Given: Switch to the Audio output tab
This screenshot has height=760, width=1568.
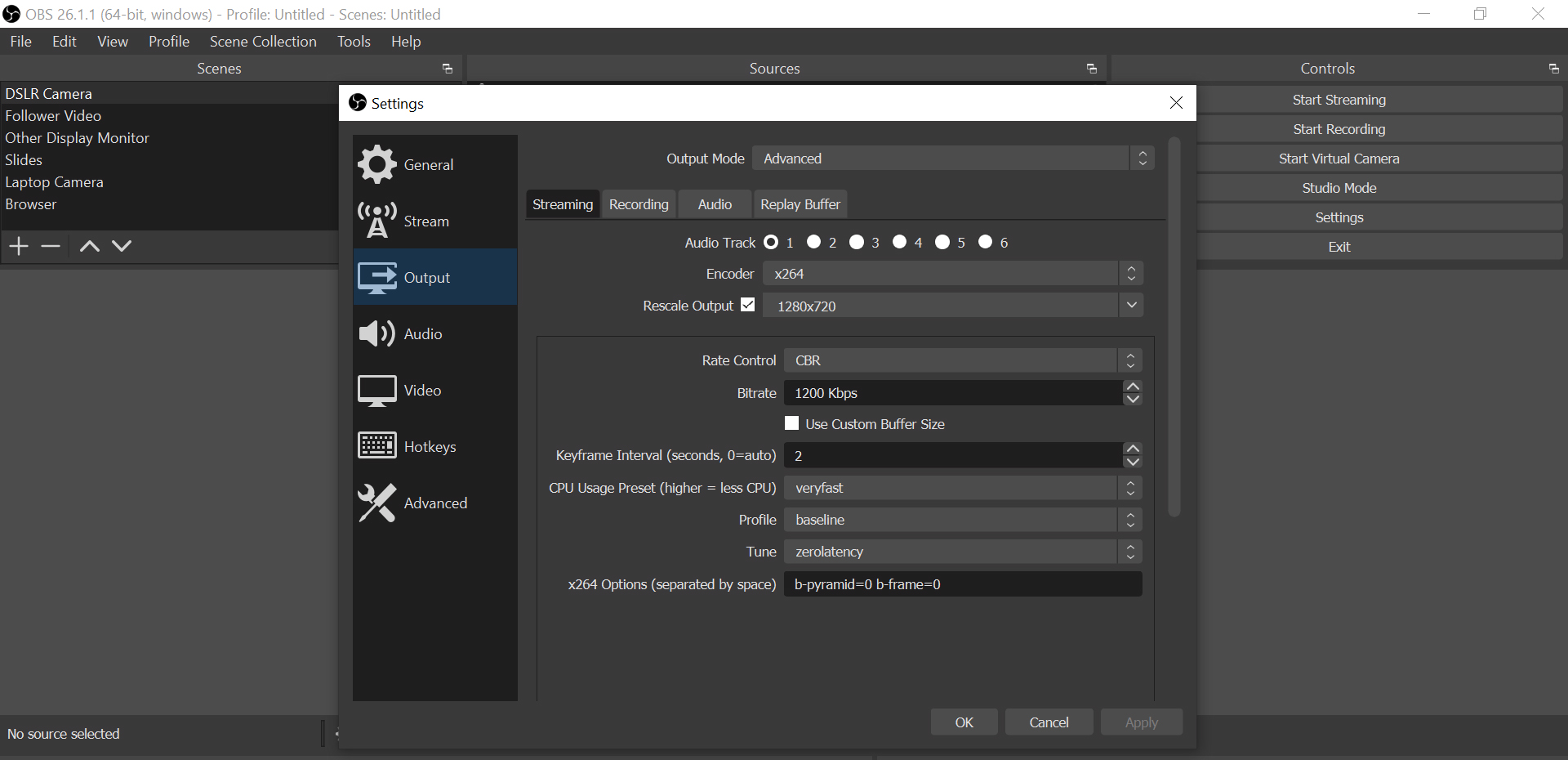Looking at the screenshot, I should [715, 204].
